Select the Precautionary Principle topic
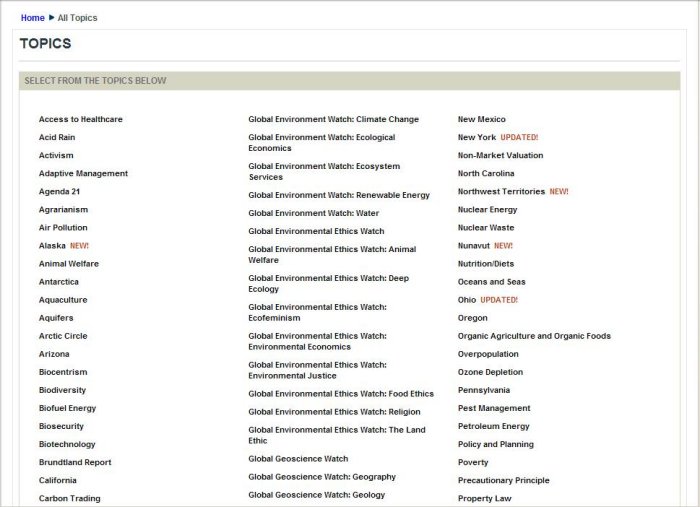The height and width of the screenshot is (507, 700). pyautogui.click(x=504, y=481)
